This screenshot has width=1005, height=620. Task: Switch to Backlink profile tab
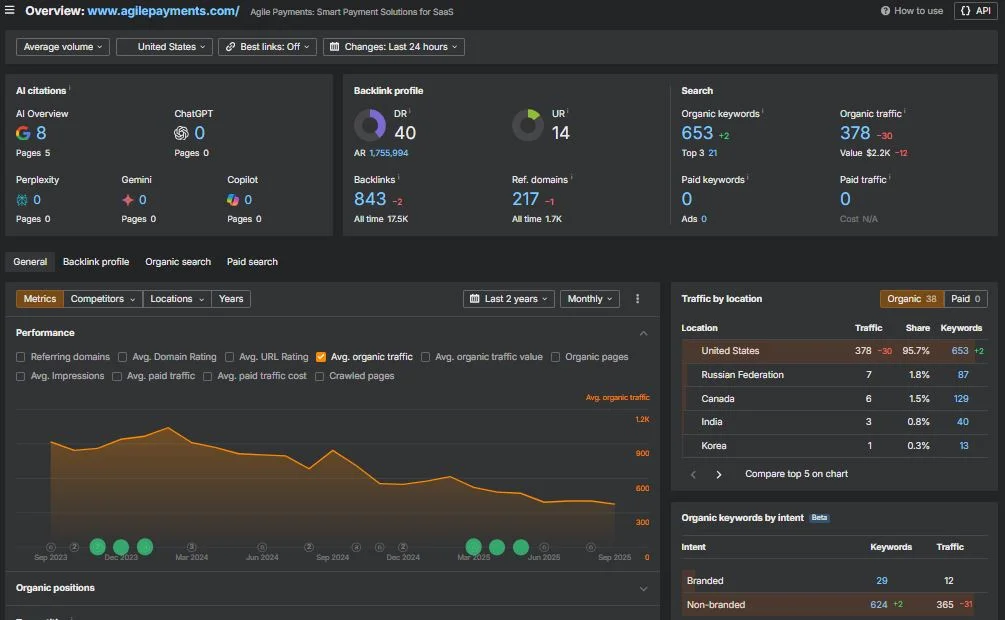(x=96, y=262)
